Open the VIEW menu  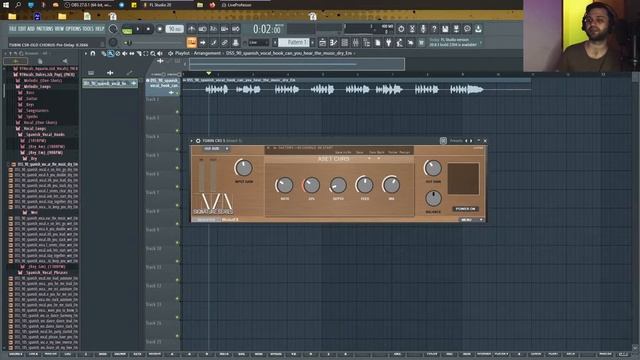(59, 29)
